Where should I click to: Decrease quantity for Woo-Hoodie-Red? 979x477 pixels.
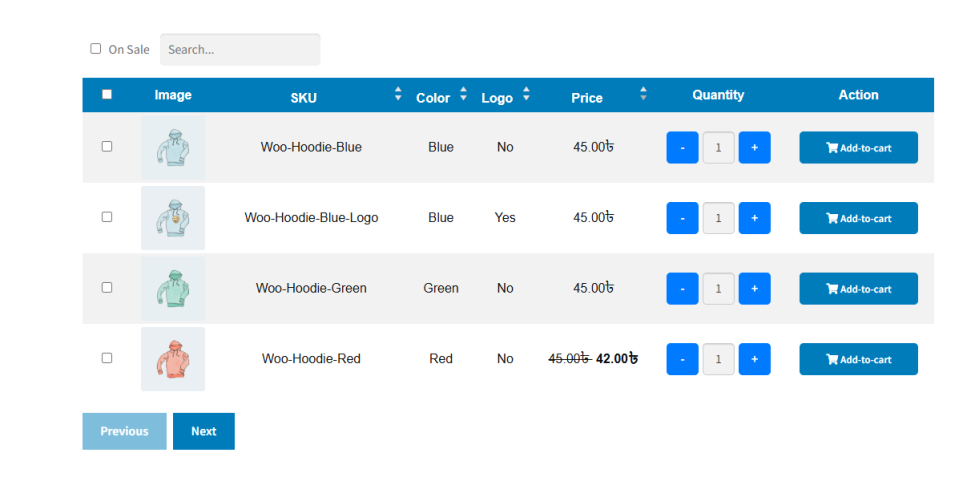(682, 359)
